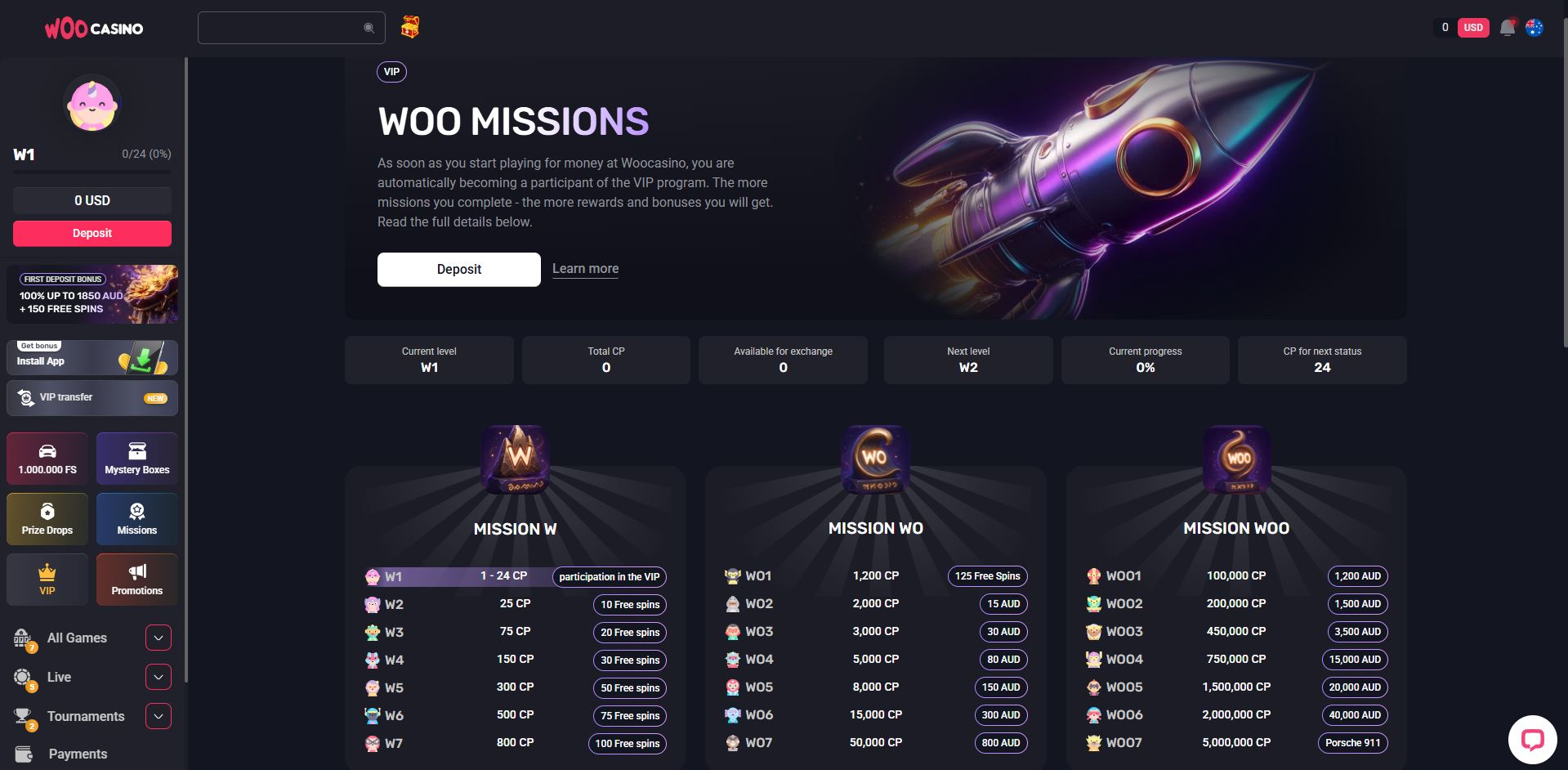Expand the Live section chevron
The image size is (1568, 770).
(159, 677)
